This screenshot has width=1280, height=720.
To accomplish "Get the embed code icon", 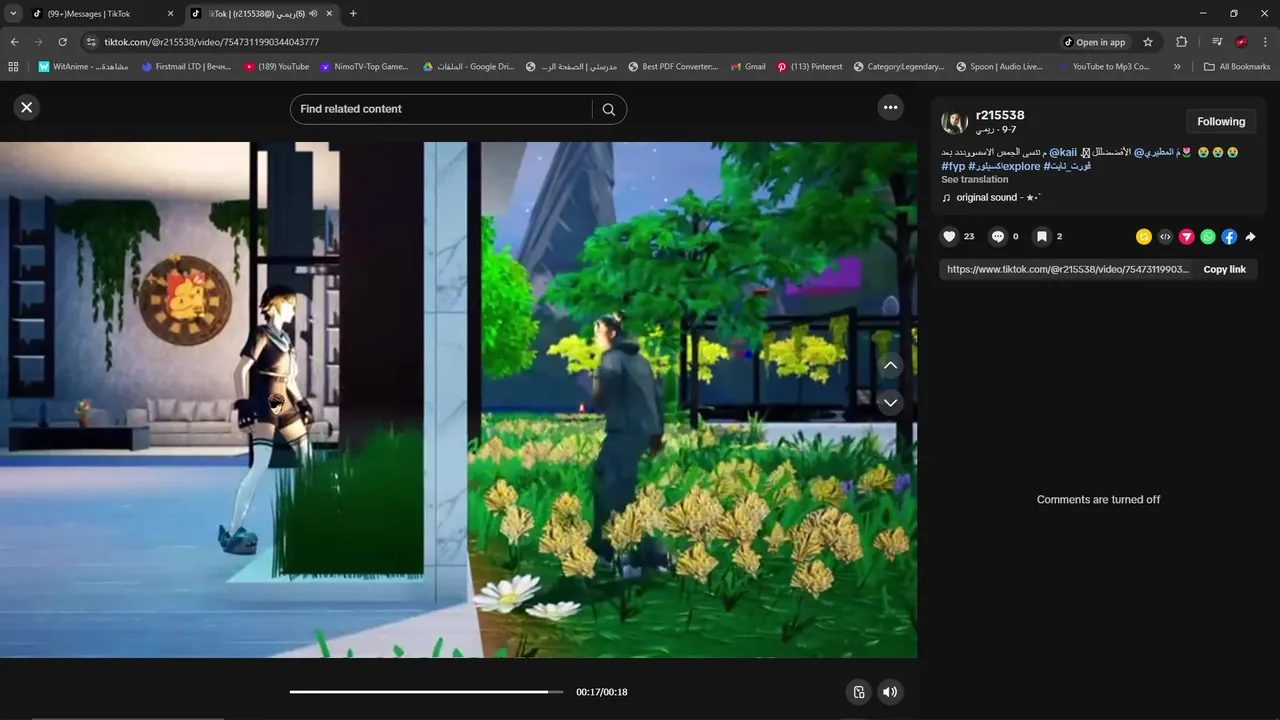I will pos(1165,237).
